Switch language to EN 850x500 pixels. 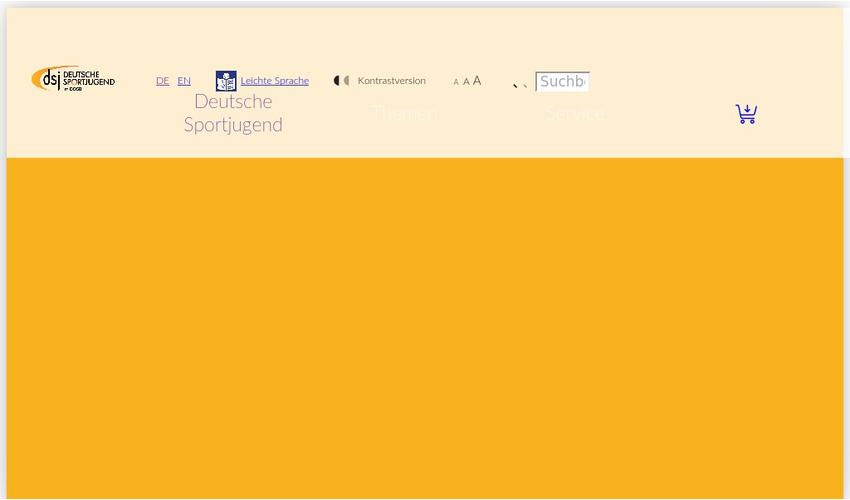coord(184,81)
